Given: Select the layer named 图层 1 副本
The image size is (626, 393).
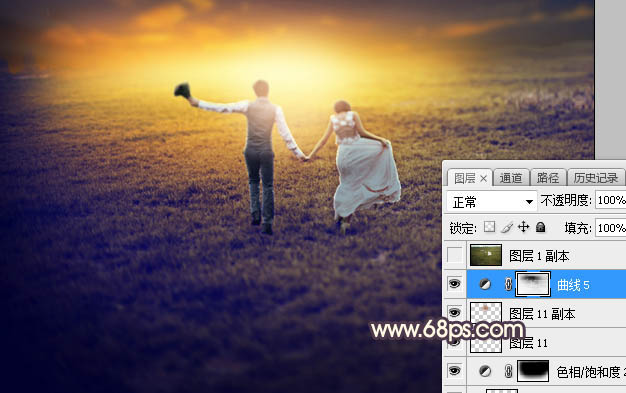Looking at the screenshot, I should [x=539, y=256].
